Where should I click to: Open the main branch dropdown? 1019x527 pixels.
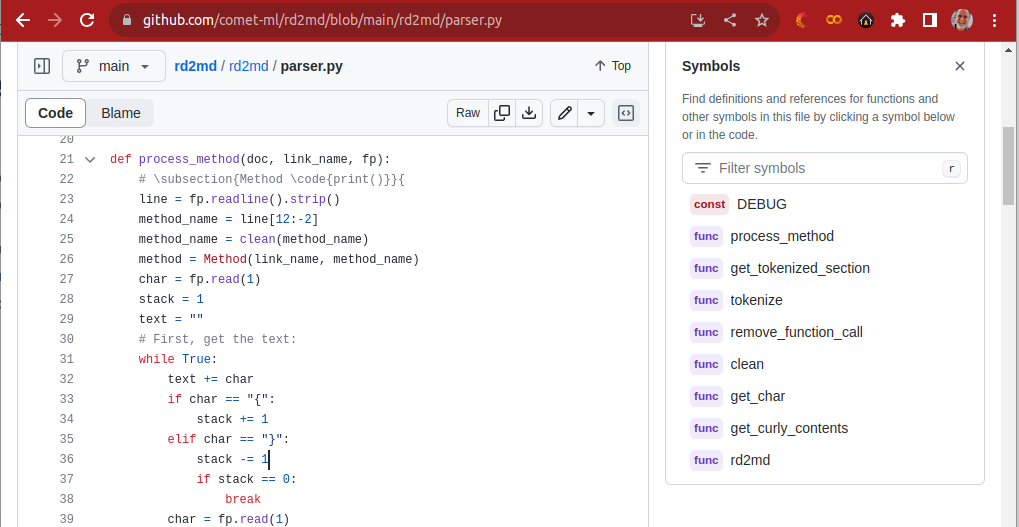point(114,66)
